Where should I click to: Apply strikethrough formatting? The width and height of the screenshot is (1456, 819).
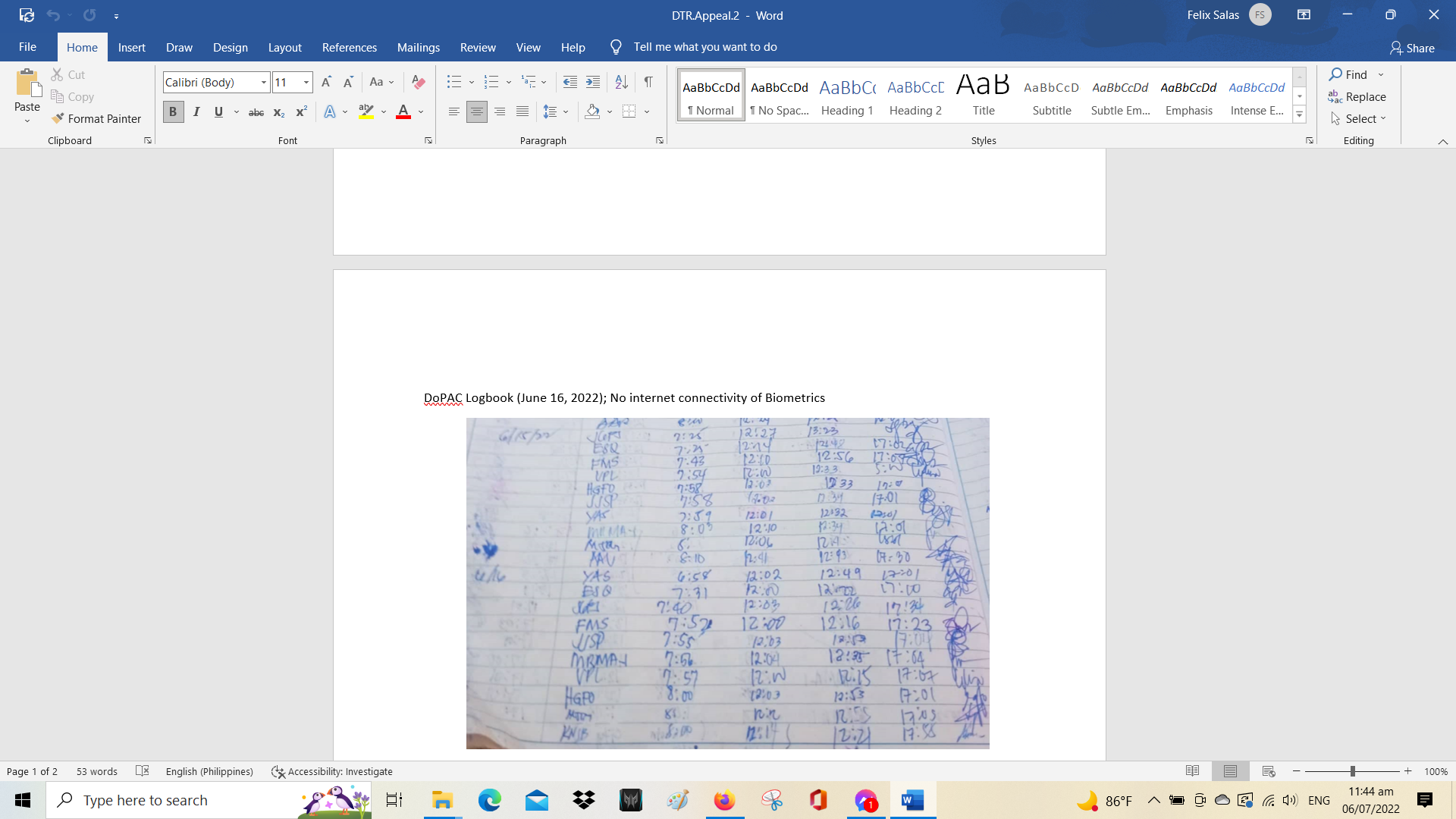(256, 112)
